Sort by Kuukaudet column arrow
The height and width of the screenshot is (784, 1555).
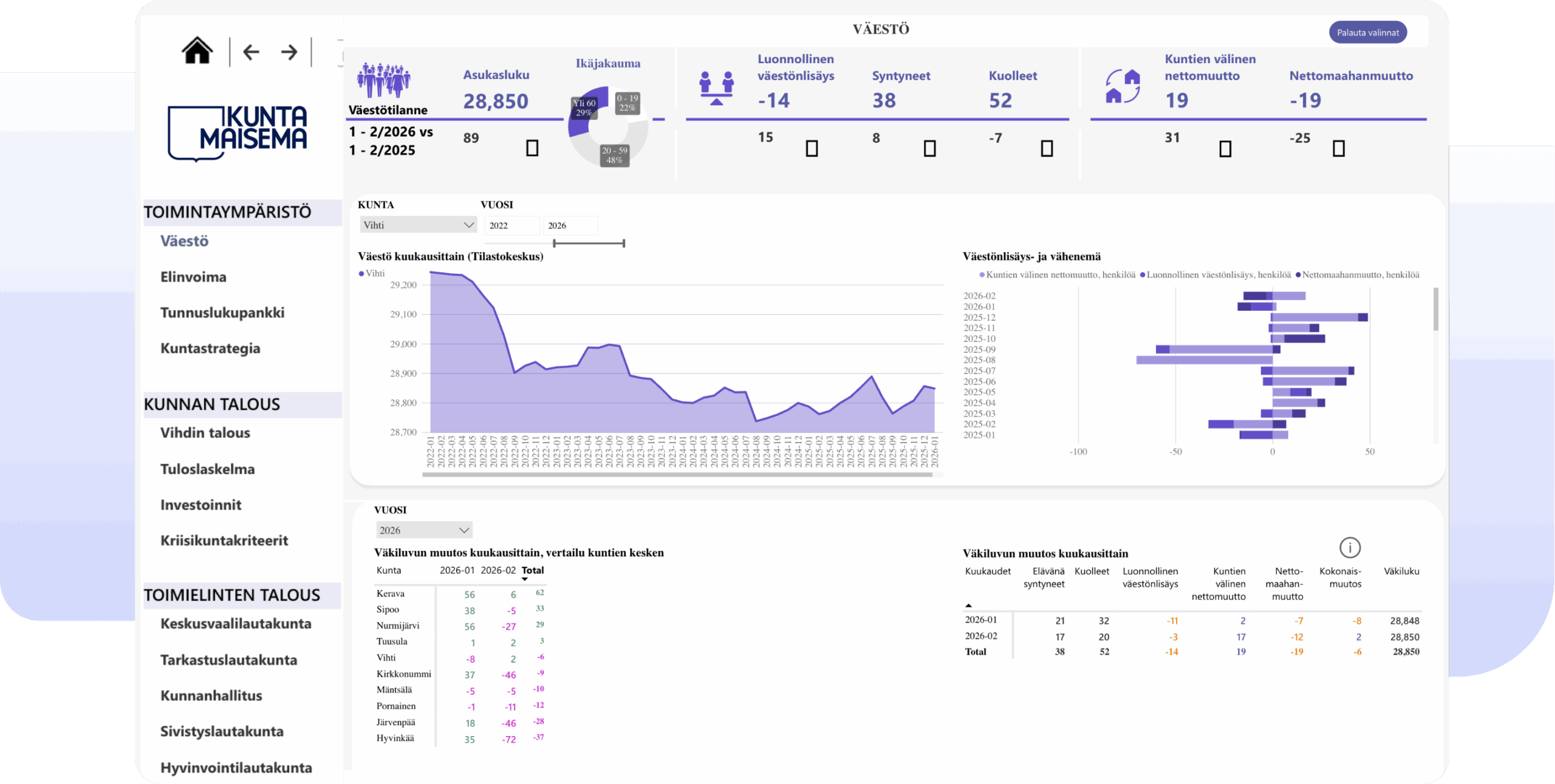coord(968,605)
